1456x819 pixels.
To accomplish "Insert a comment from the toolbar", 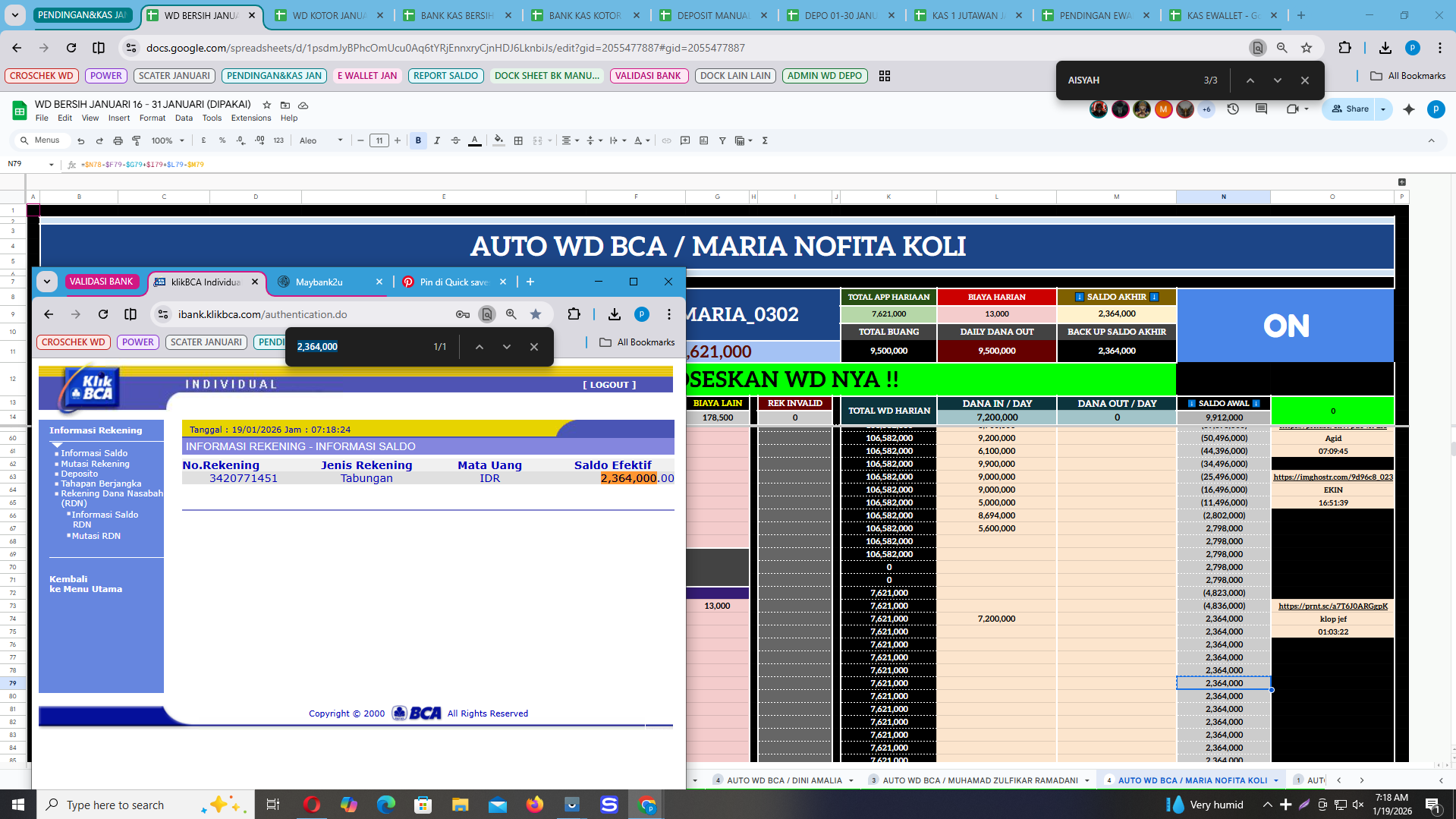I will [685, 140].
